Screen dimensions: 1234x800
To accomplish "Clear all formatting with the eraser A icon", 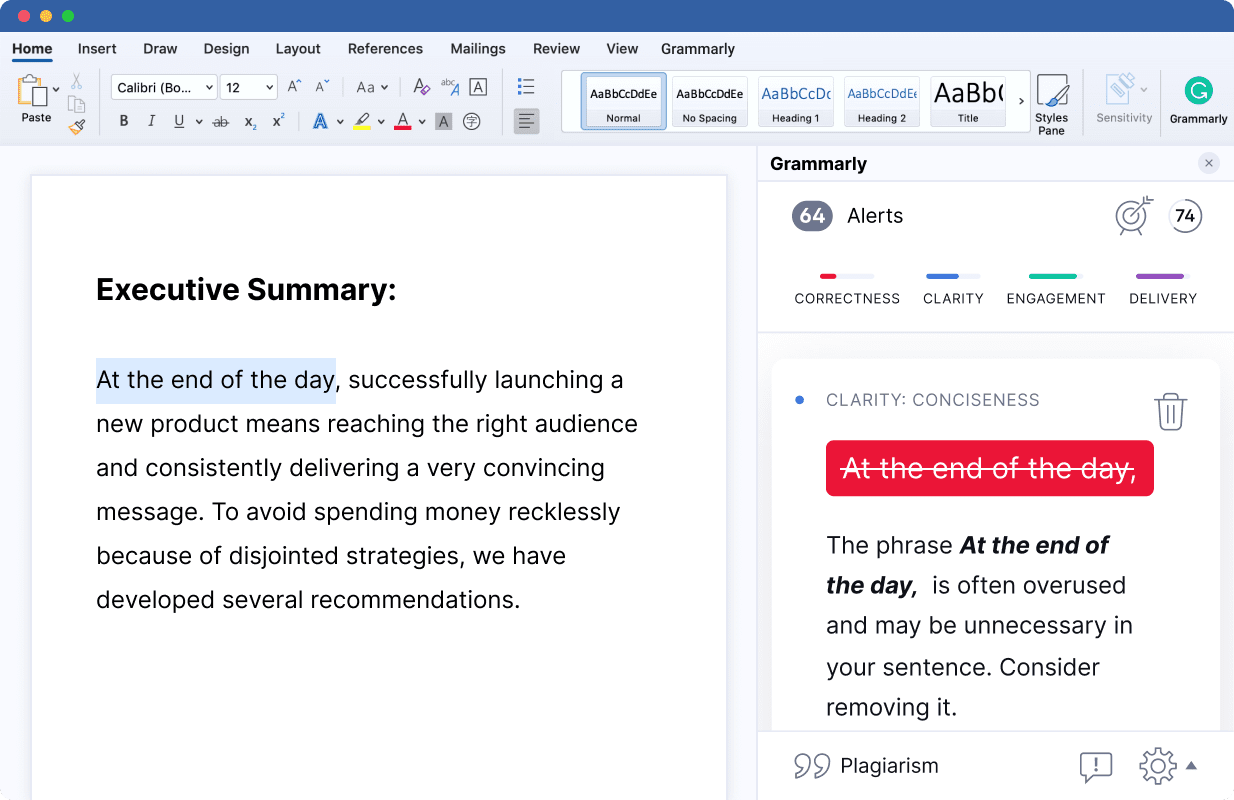I will coord(421,87).
